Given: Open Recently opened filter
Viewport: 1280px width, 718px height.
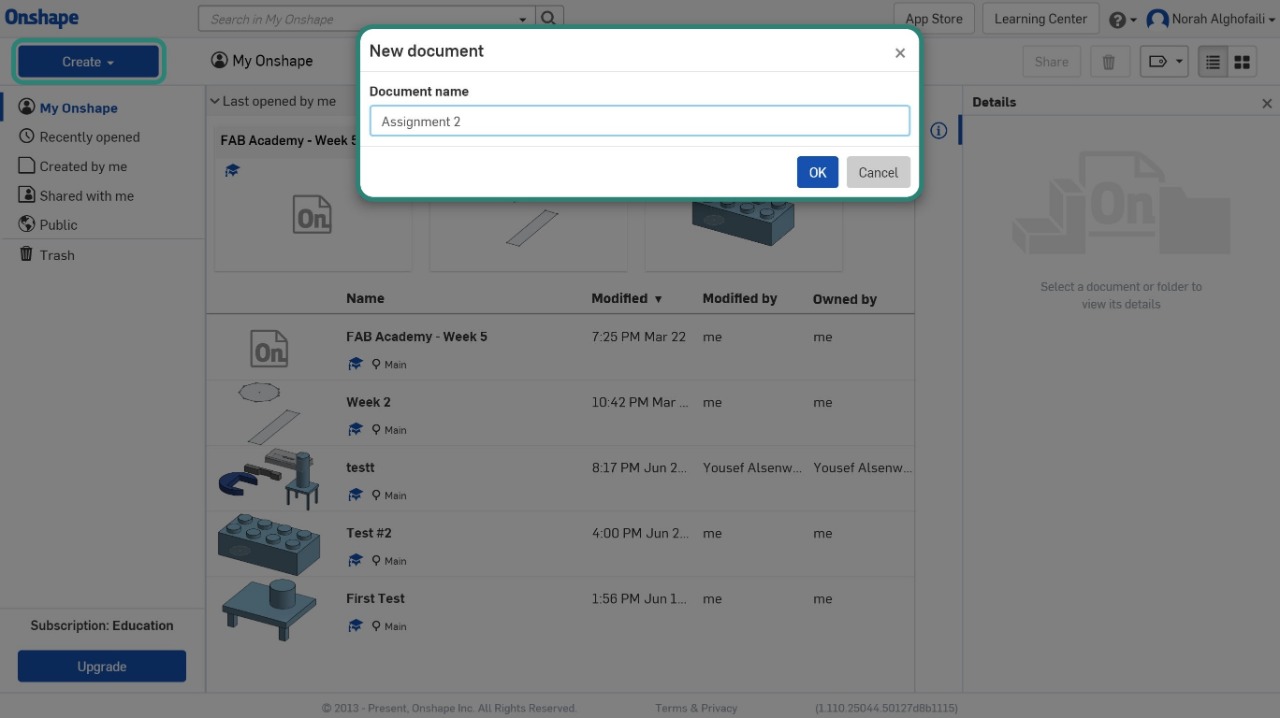Looking at the screenshot, I should pos(79,137).
